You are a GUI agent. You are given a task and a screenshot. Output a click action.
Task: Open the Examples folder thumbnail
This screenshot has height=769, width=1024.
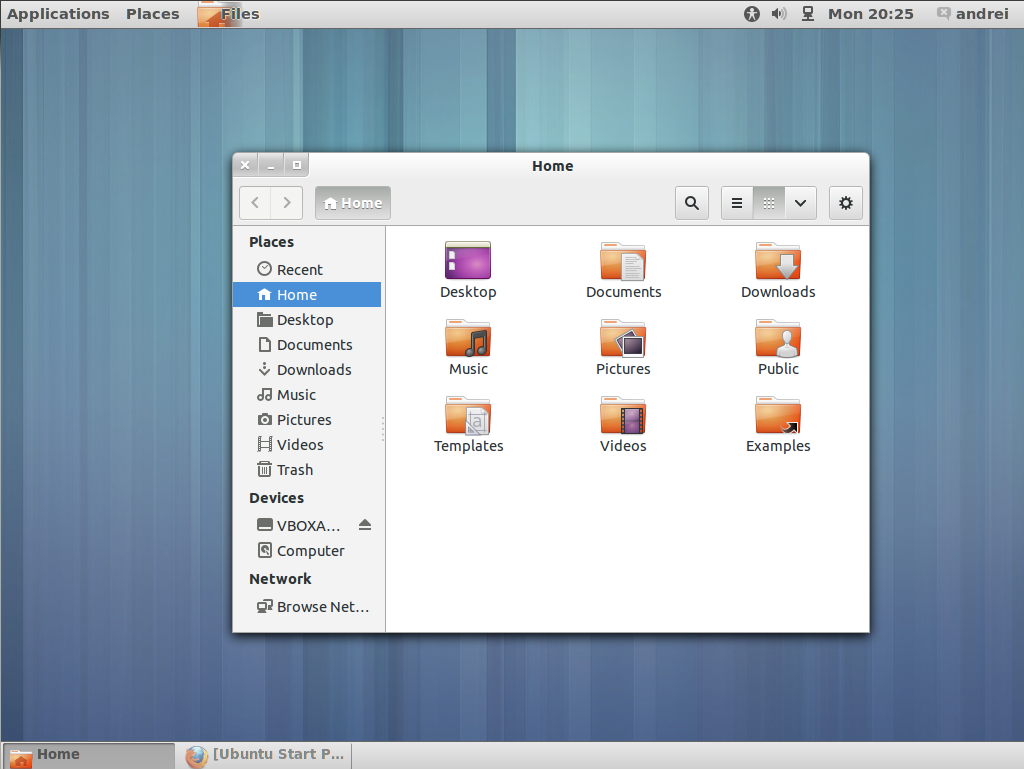pyautogui.click(x=778, y=413)
